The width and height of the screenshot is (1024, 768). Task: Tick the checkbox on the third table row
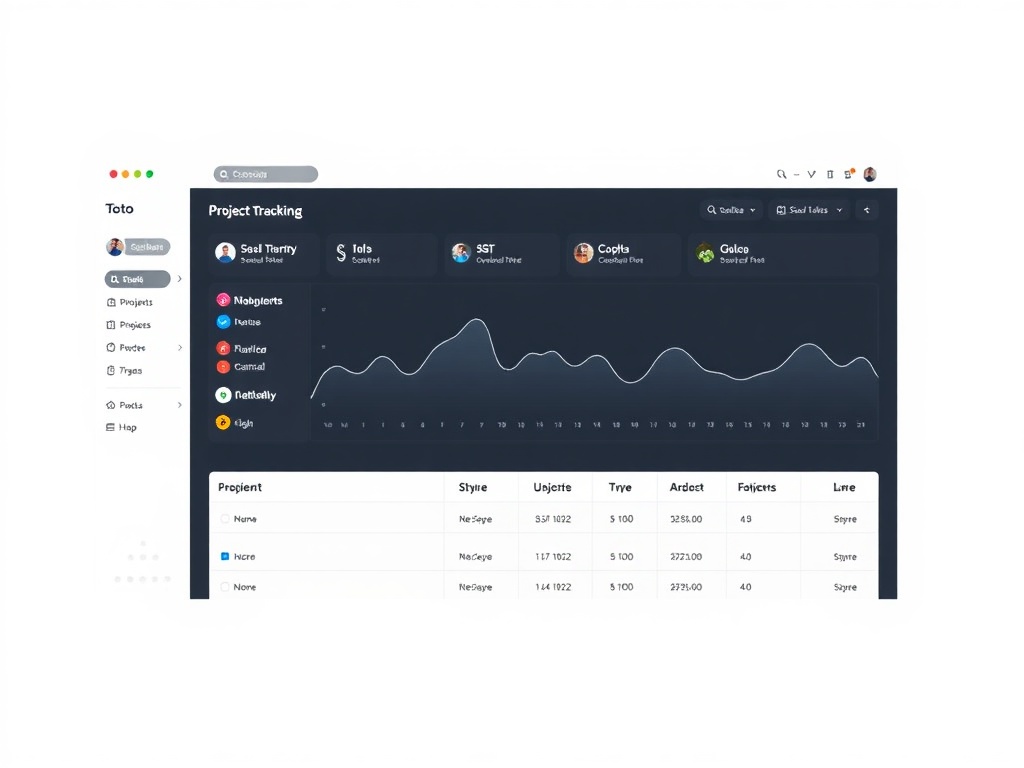coord(226,587)
